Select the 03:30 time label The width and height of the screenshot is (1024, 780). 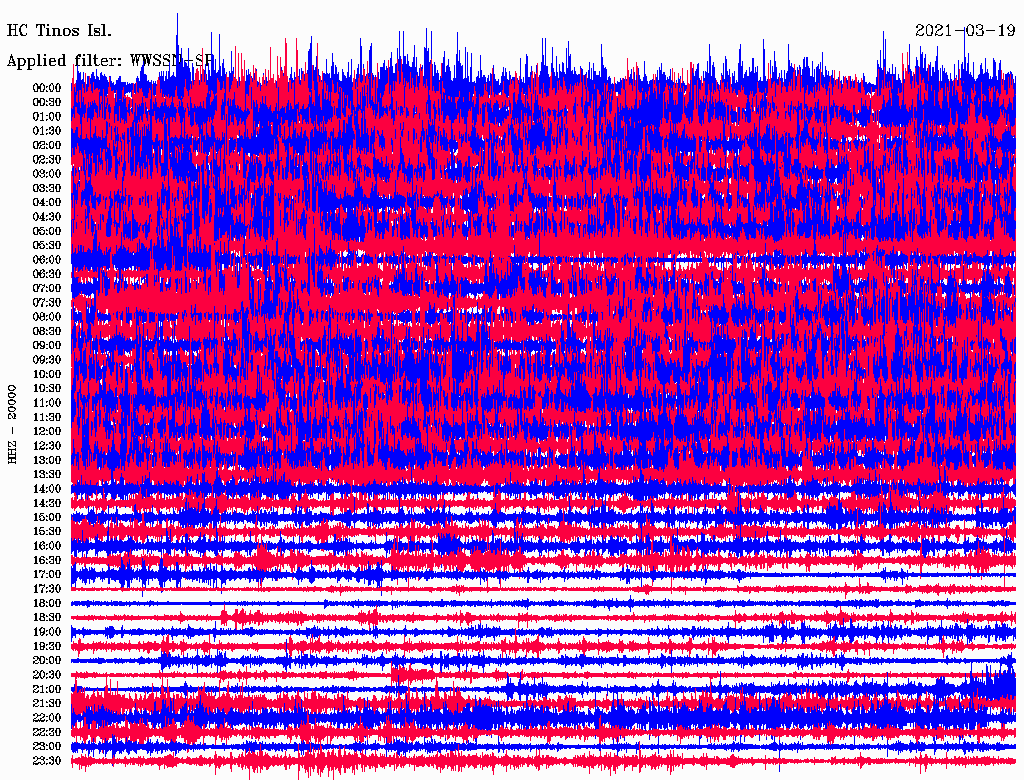(47, 188)
